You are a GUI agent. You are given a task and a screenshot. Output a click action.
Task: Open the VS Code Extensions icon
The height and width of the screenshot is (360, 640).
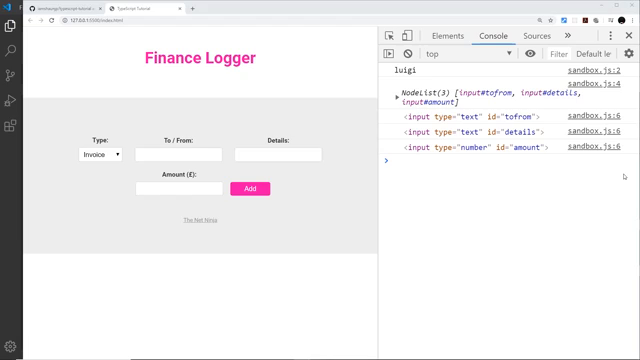[x=10, y=125]
